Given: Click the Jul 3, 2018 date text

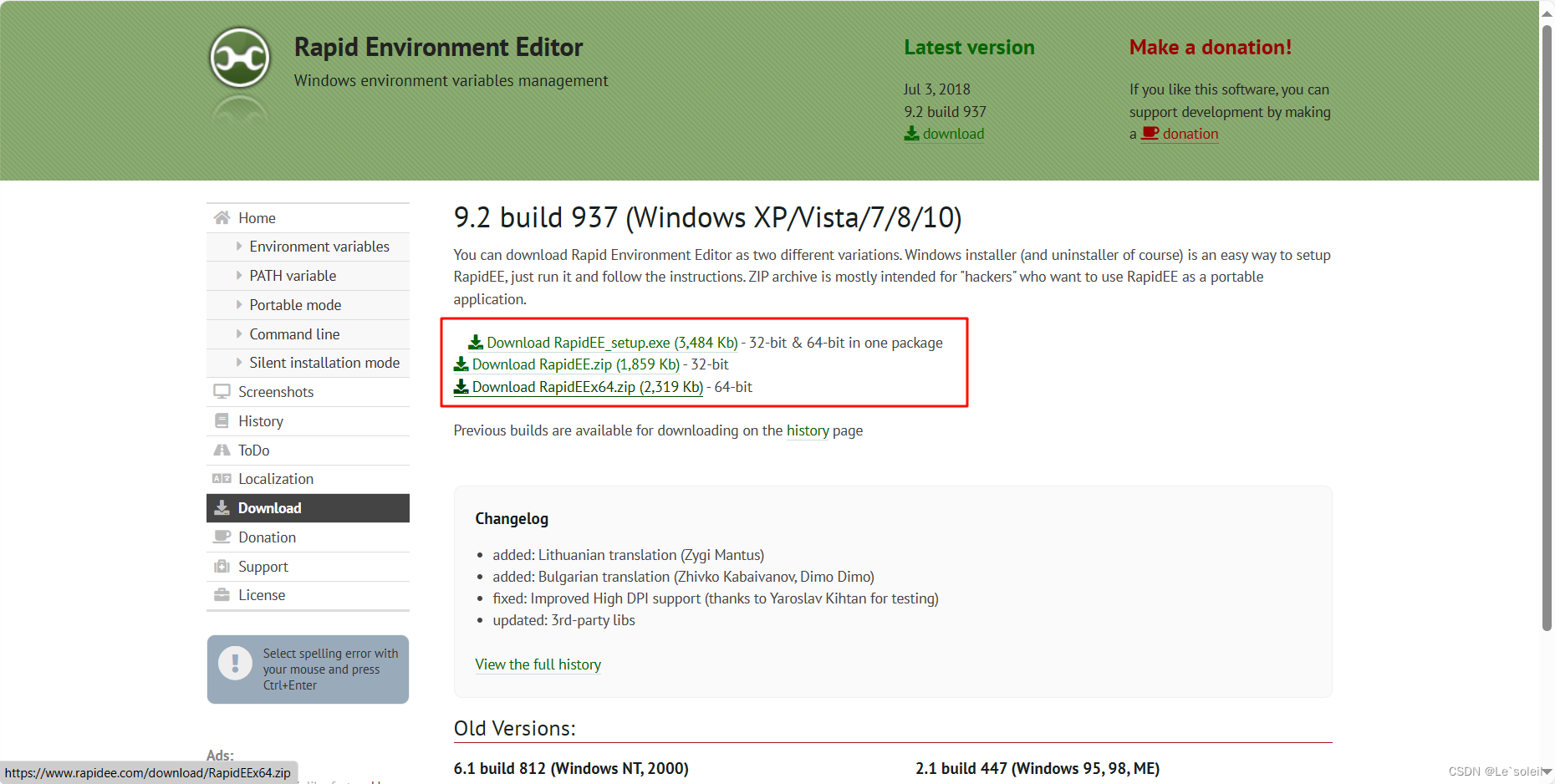Looking at the screenshot, I should tap(936, 89).
